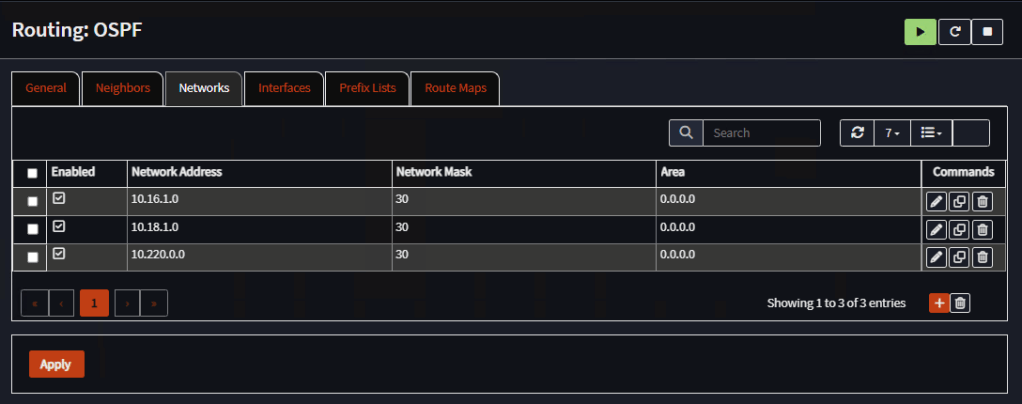Delete the 10.220.0.0 network entry

pos(982,257)
